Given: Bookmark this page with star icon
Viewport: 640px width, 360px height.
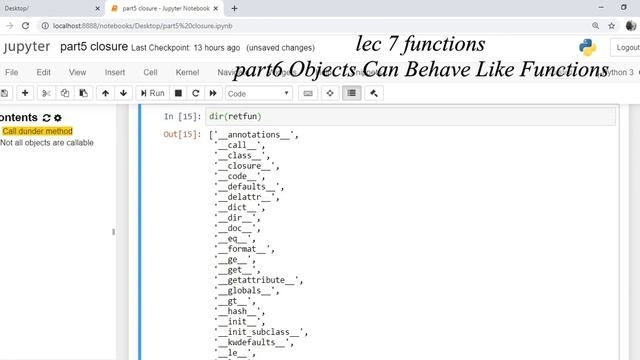Looking at the screenshot, I should tap(611, 26).
